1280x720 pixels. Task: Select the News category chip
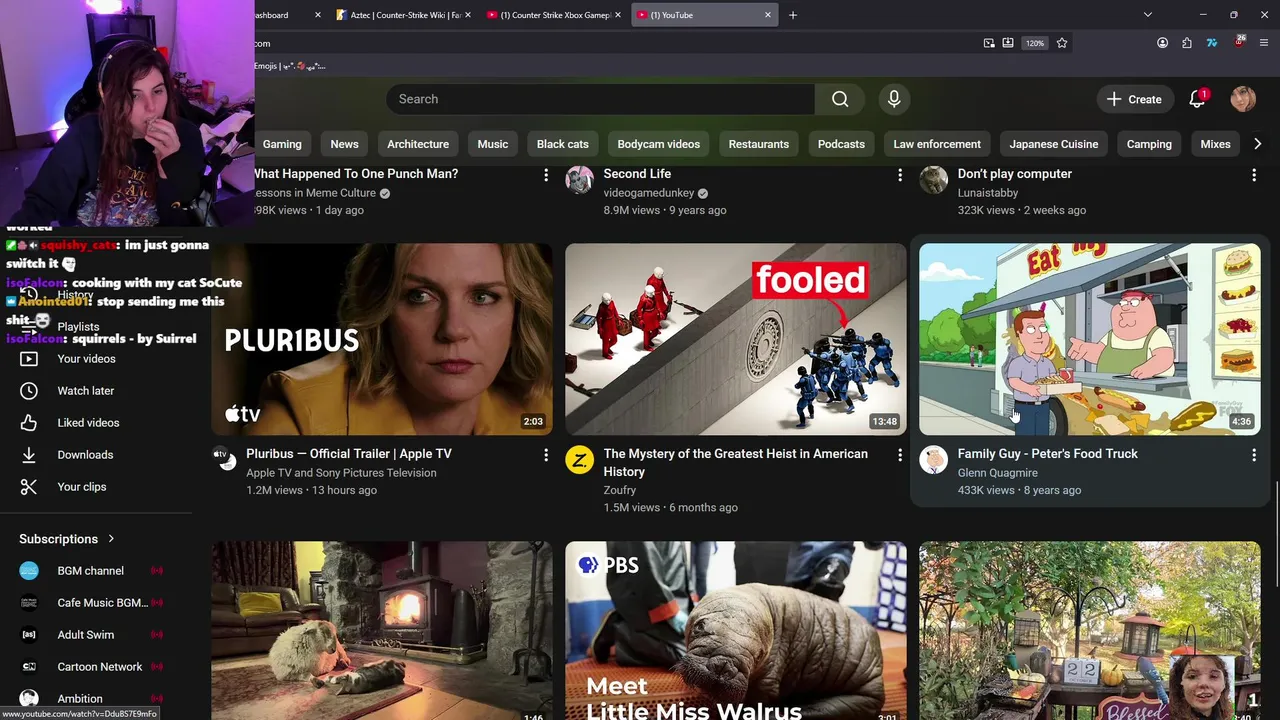pos(344,144)
